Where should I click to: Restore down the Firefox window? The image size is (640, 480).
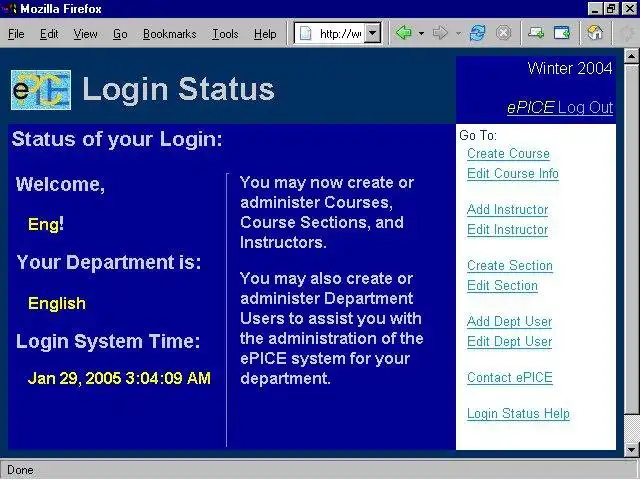click(611, 9)
